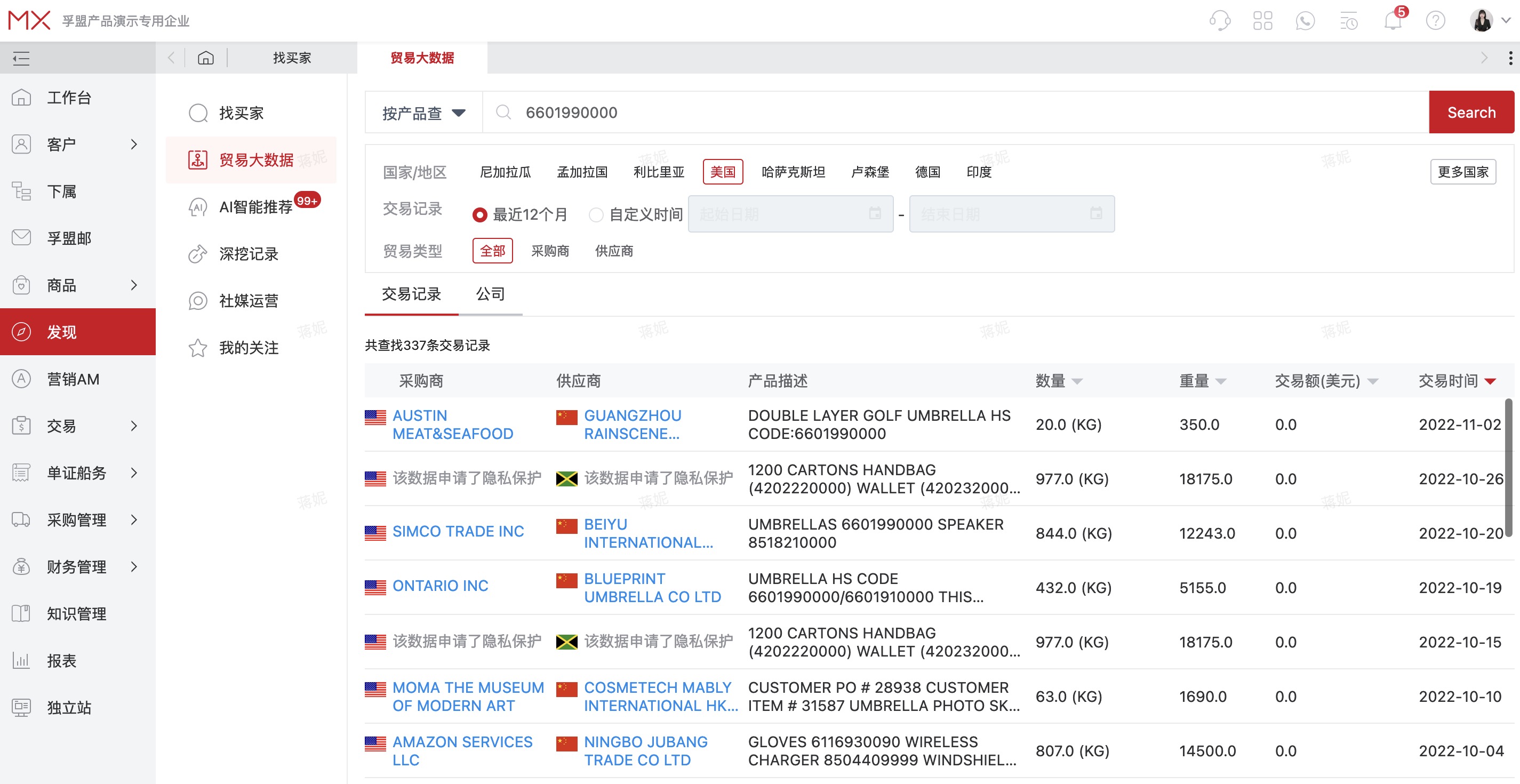Viewport: 1520px width, 784px height.
Task: Open the WhatsApp phone icon
Action: [1305, 20]
